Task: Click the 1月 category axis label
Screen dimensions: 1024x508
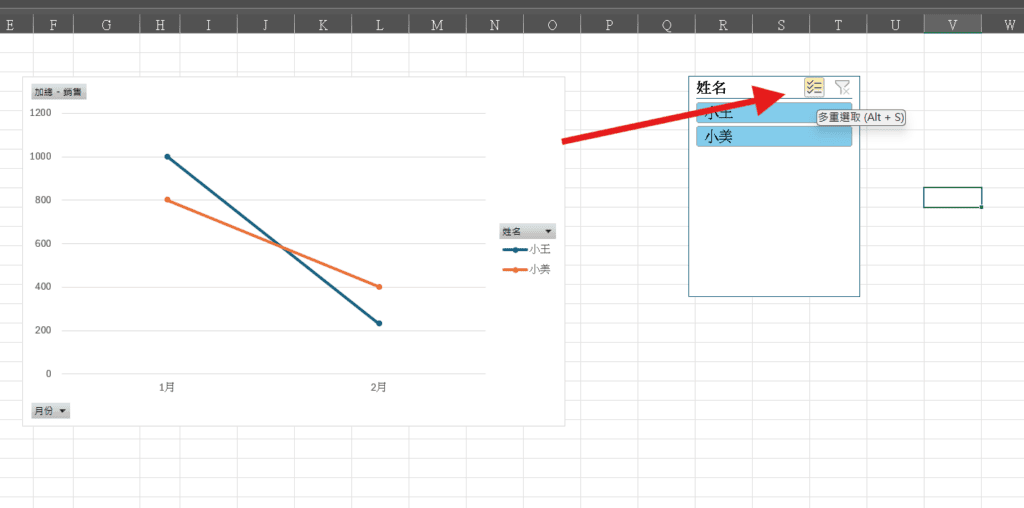Action: coord(167,387)
